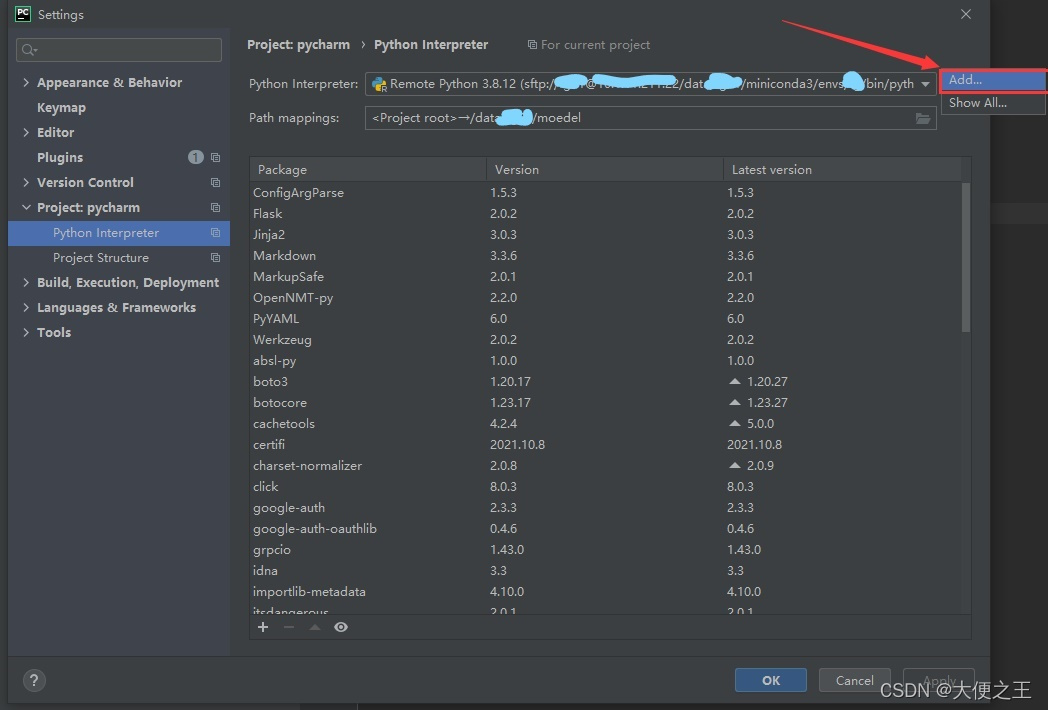Select the ConfigArgParse package row
Viewport: 1048px width, 710px height.
tap(606, 193)
